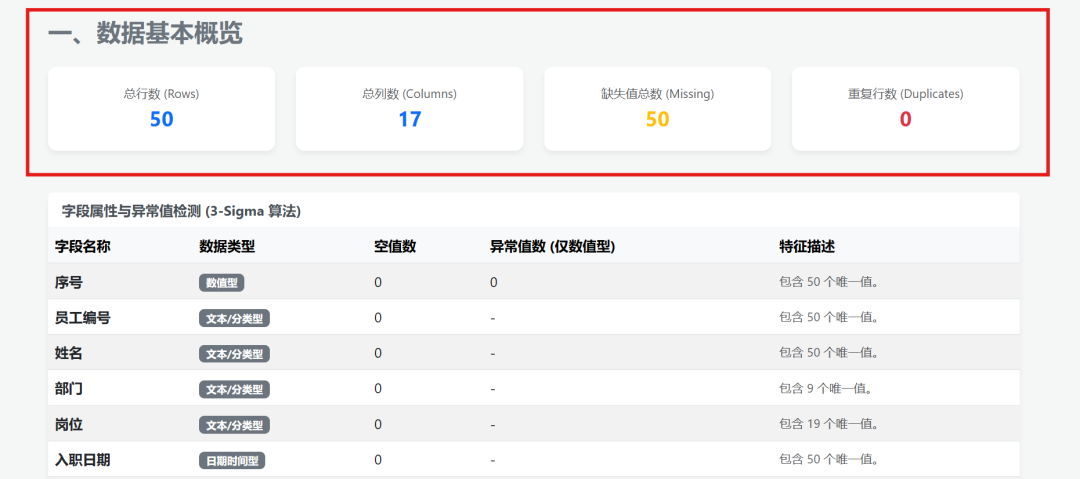
Task: Click the 数值型 badge in the 序号 row
Action: click(x=222, y=283)
